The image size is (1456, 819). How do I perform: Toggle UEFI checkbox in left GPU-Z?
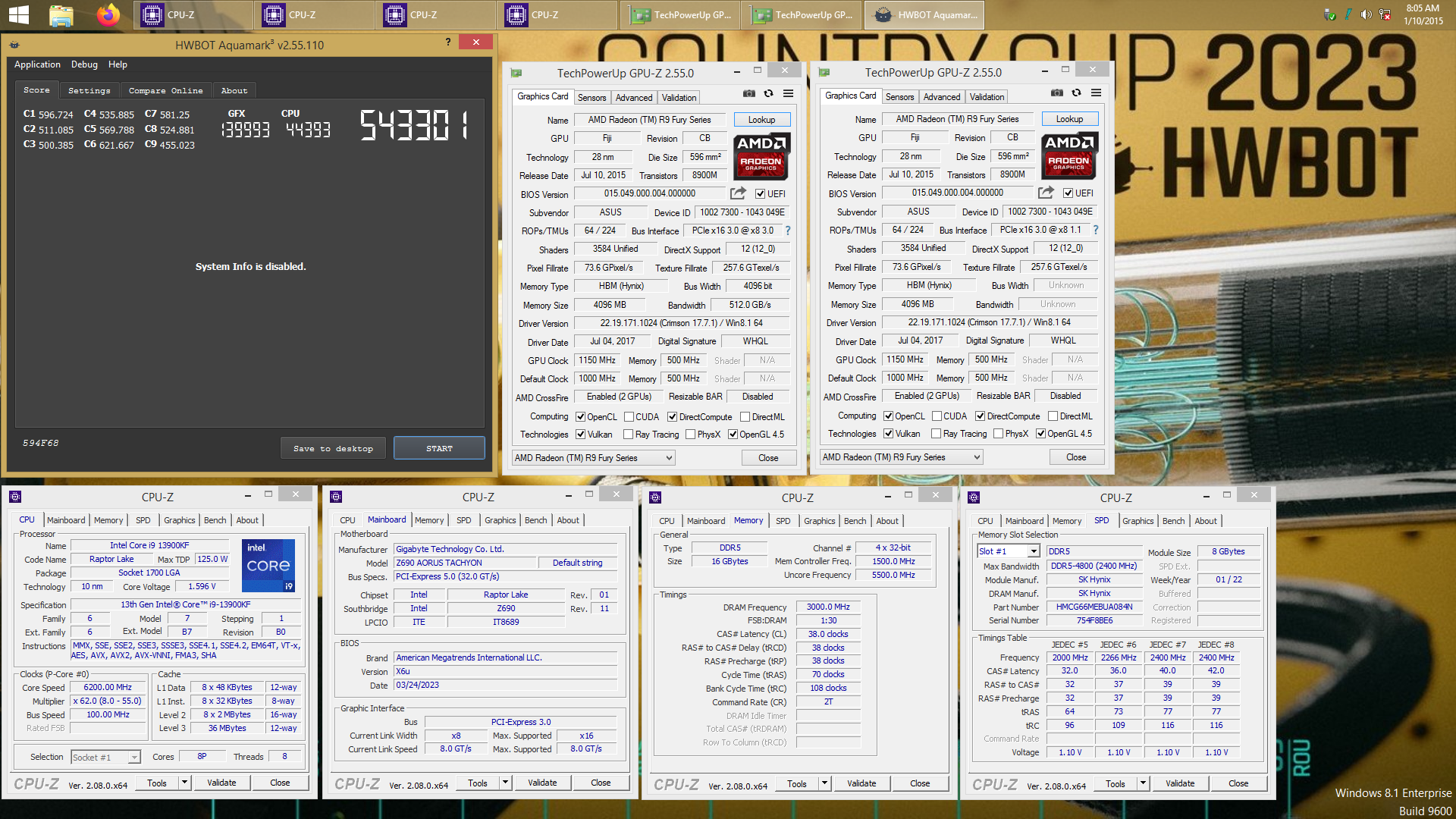click(x=761, y=194)
